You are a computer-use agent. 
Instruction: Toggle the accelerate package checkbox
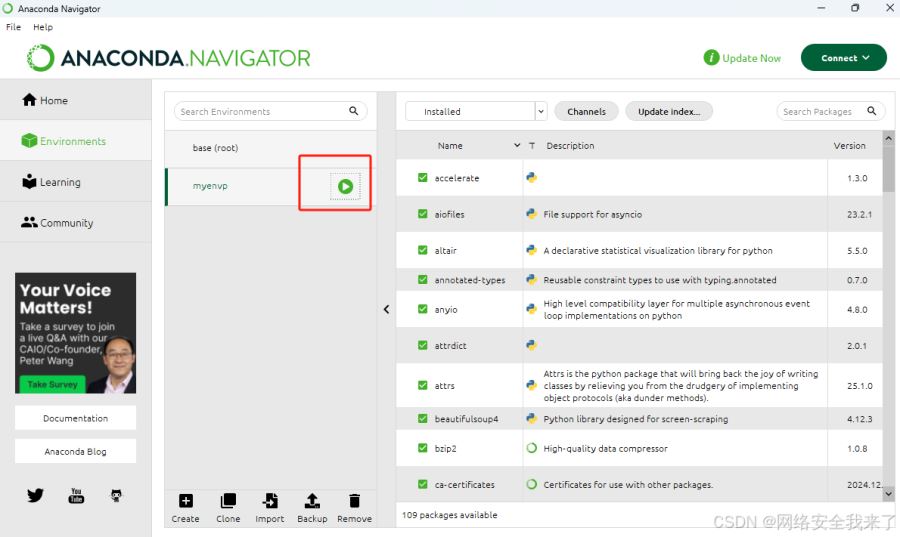(422, 178)
